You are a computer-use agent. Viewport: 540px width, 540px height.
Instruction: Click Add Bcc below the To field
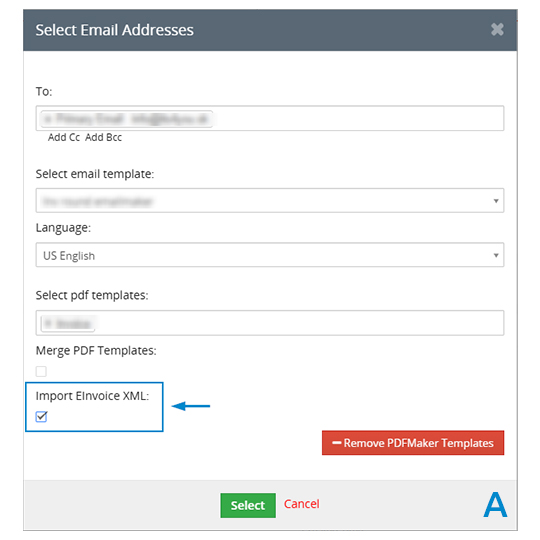[103, 137]
